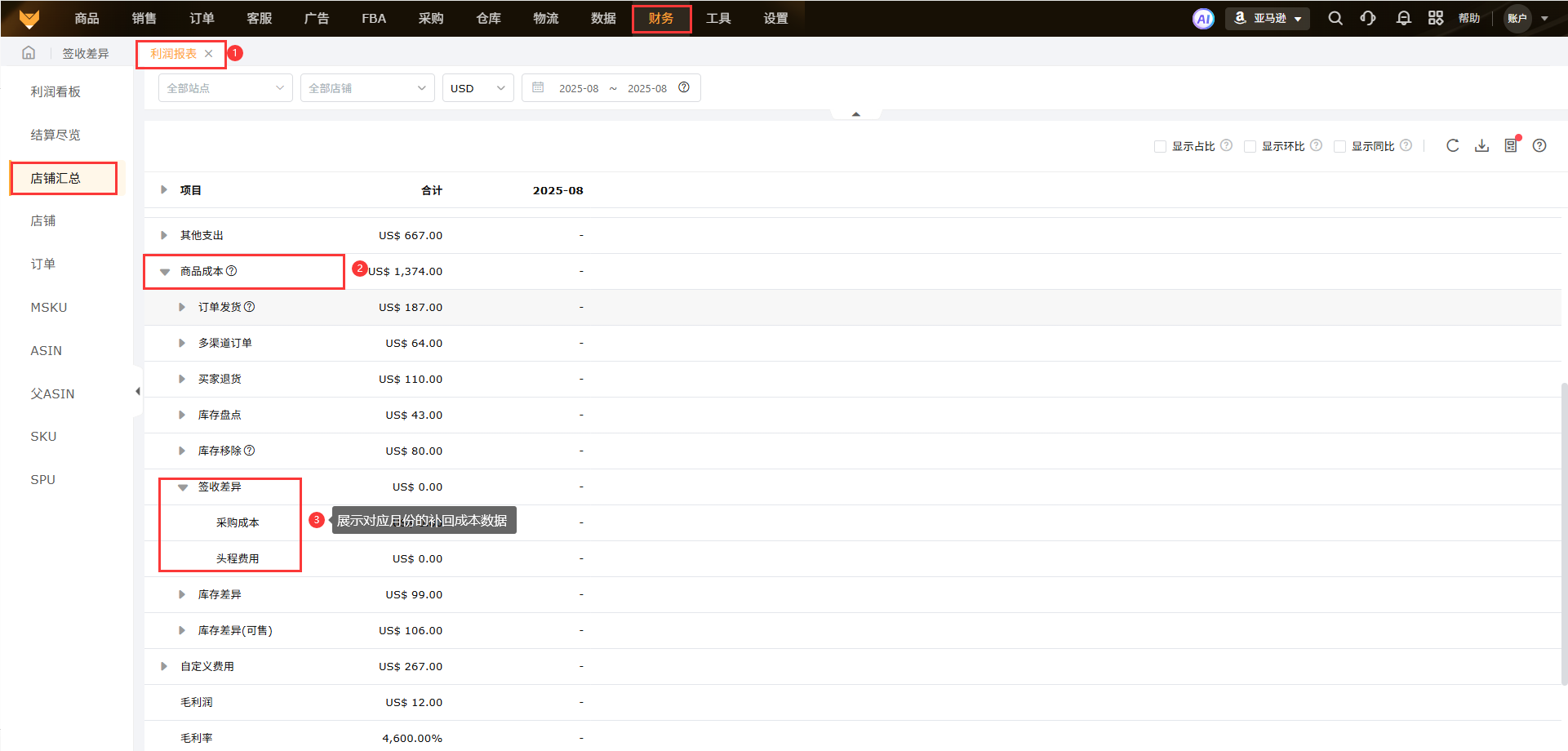
Task: Enable the 显示占比 checkbox
Action: 1160,146
